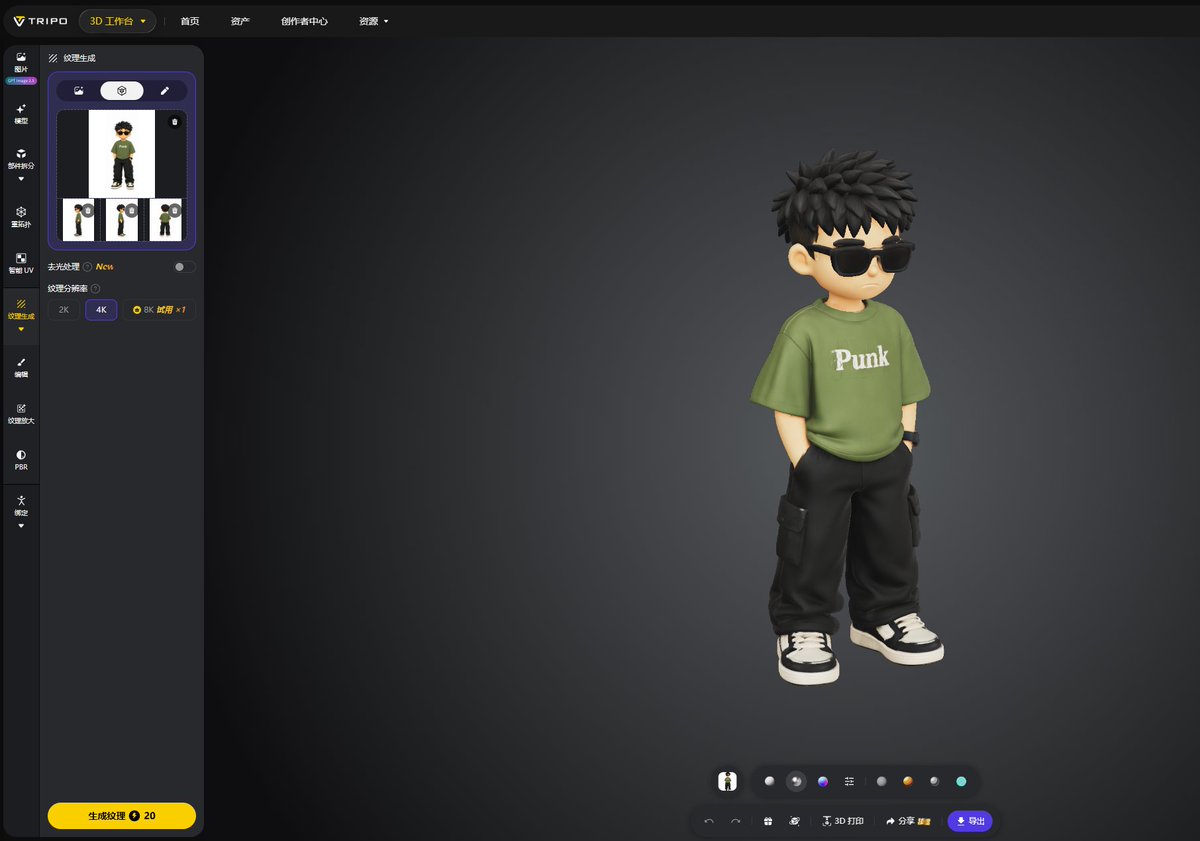This screenshot has width=1200, height=841.
Task: Switch to pencil edit mode in texture panel
Action: (165, 91)
